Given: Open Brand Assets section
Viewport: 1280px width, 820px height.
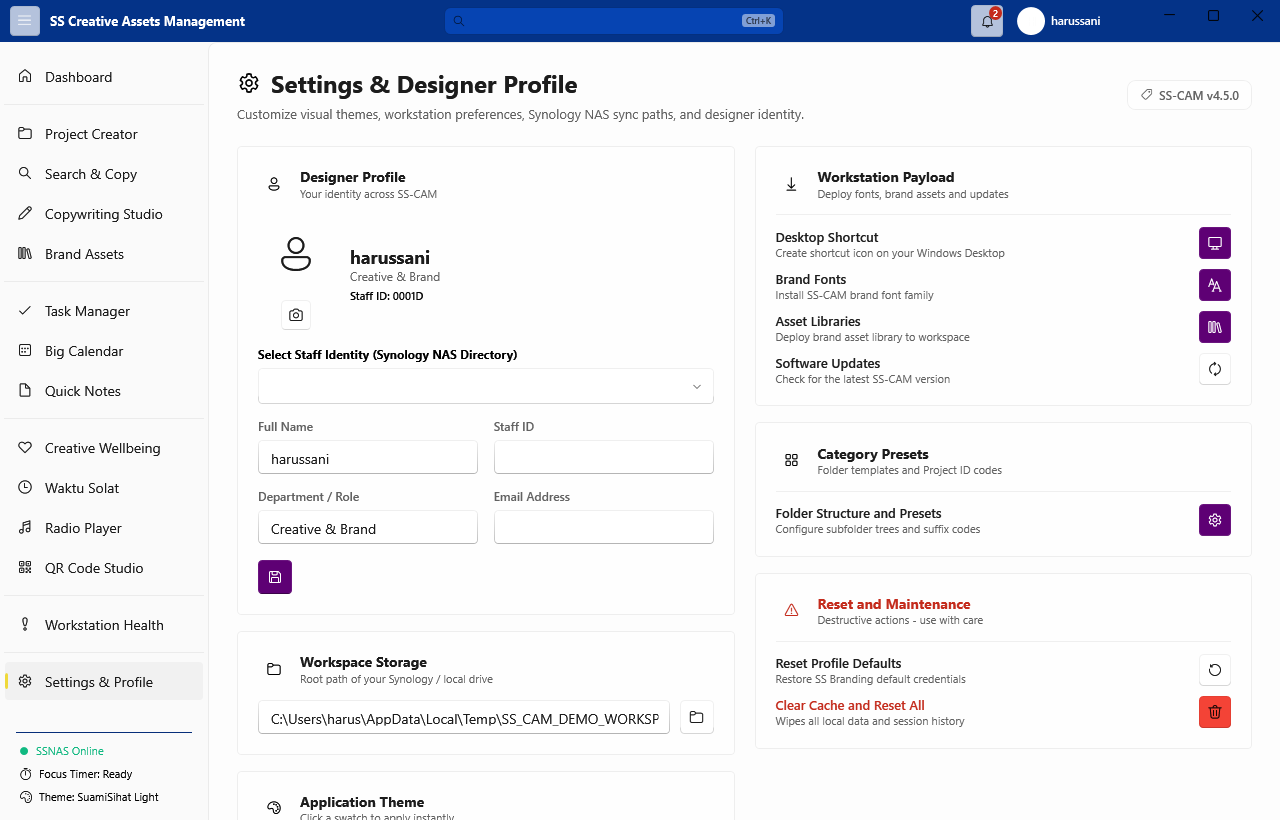Looking at the screenshot, I should (104, 254).
